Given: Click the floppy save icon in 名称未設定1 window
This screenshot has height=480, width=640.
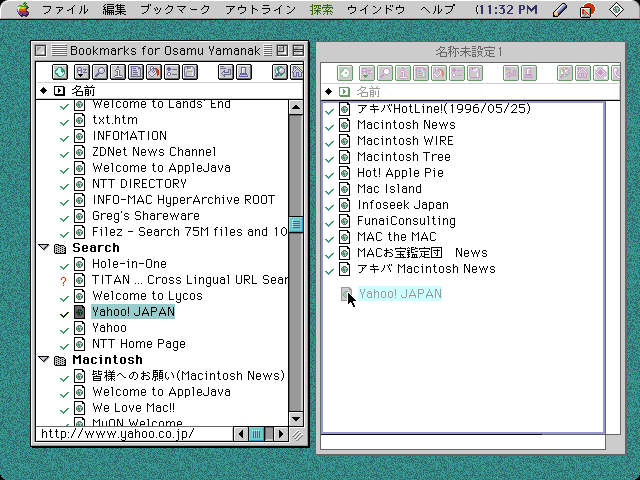Looking at the screenshot, I should click(x=474, y=73).
